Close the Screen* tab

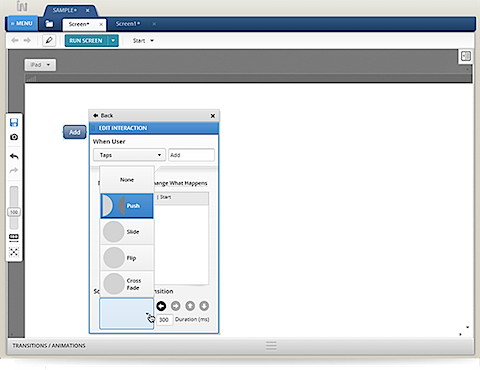coord(101,24)
